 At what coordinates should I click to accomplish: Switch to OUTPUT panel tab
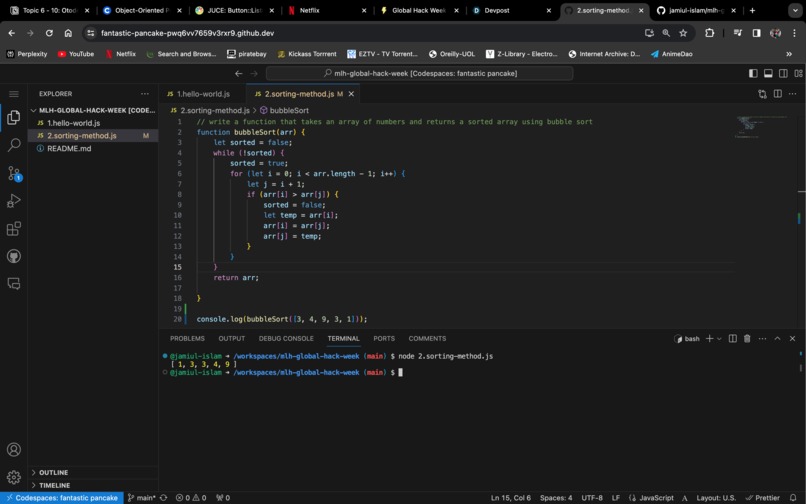232,338
